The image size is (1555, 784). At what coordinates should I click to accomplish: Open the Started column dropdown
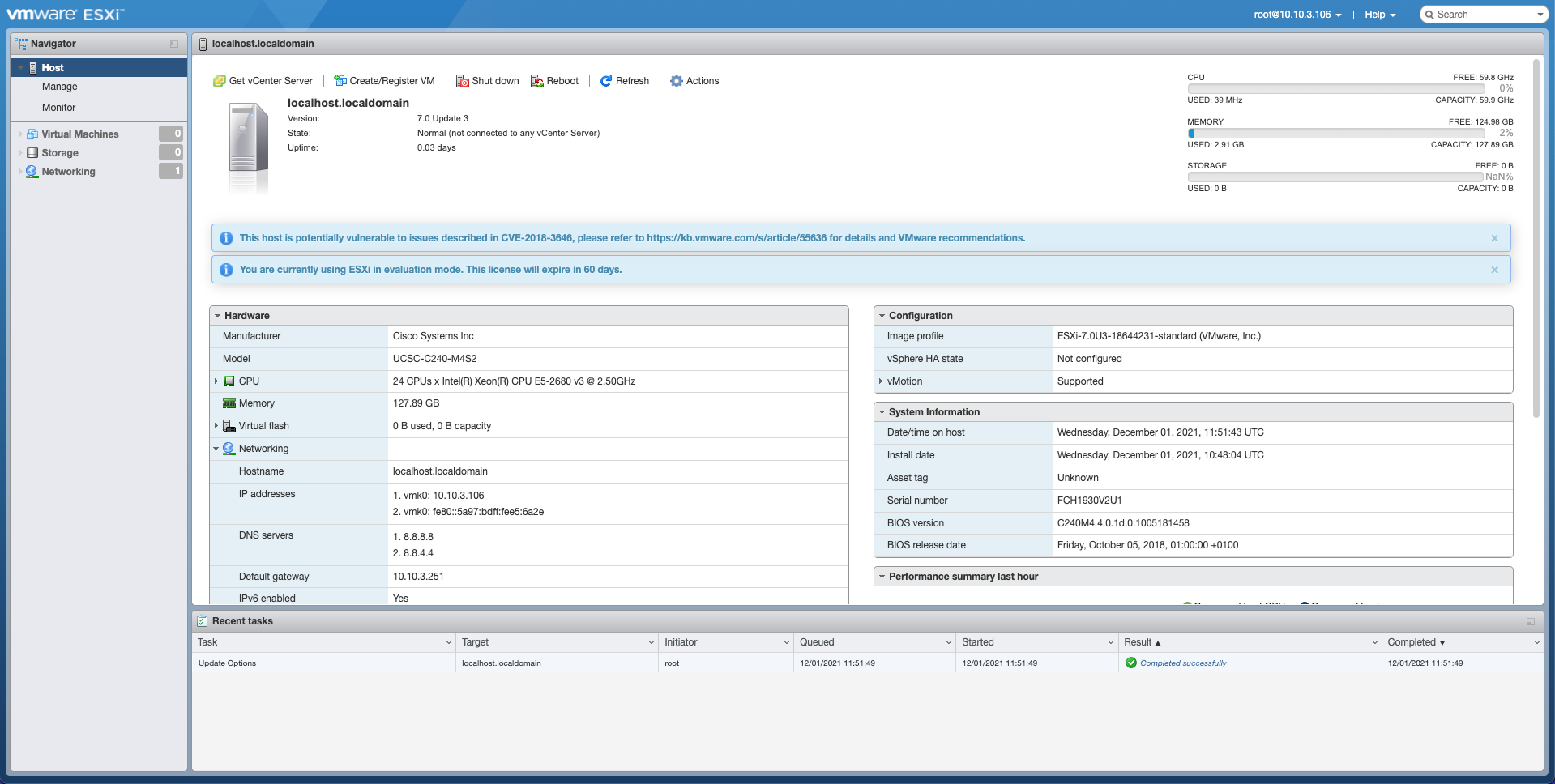[1111, 642]
